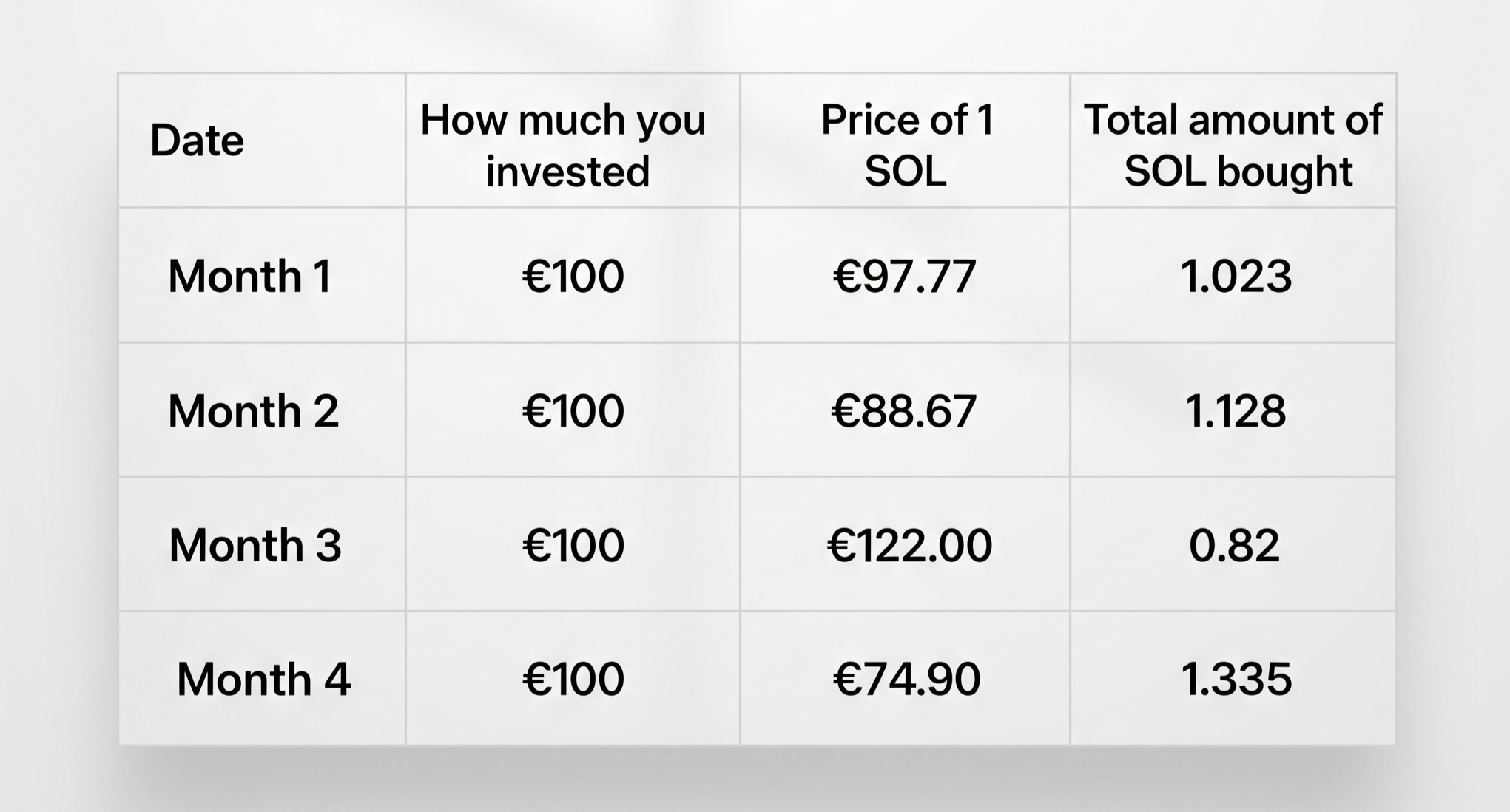Select the 'How much you invested' header
This screenshot has width=1510, height=812.
click(x=564, y=145)
